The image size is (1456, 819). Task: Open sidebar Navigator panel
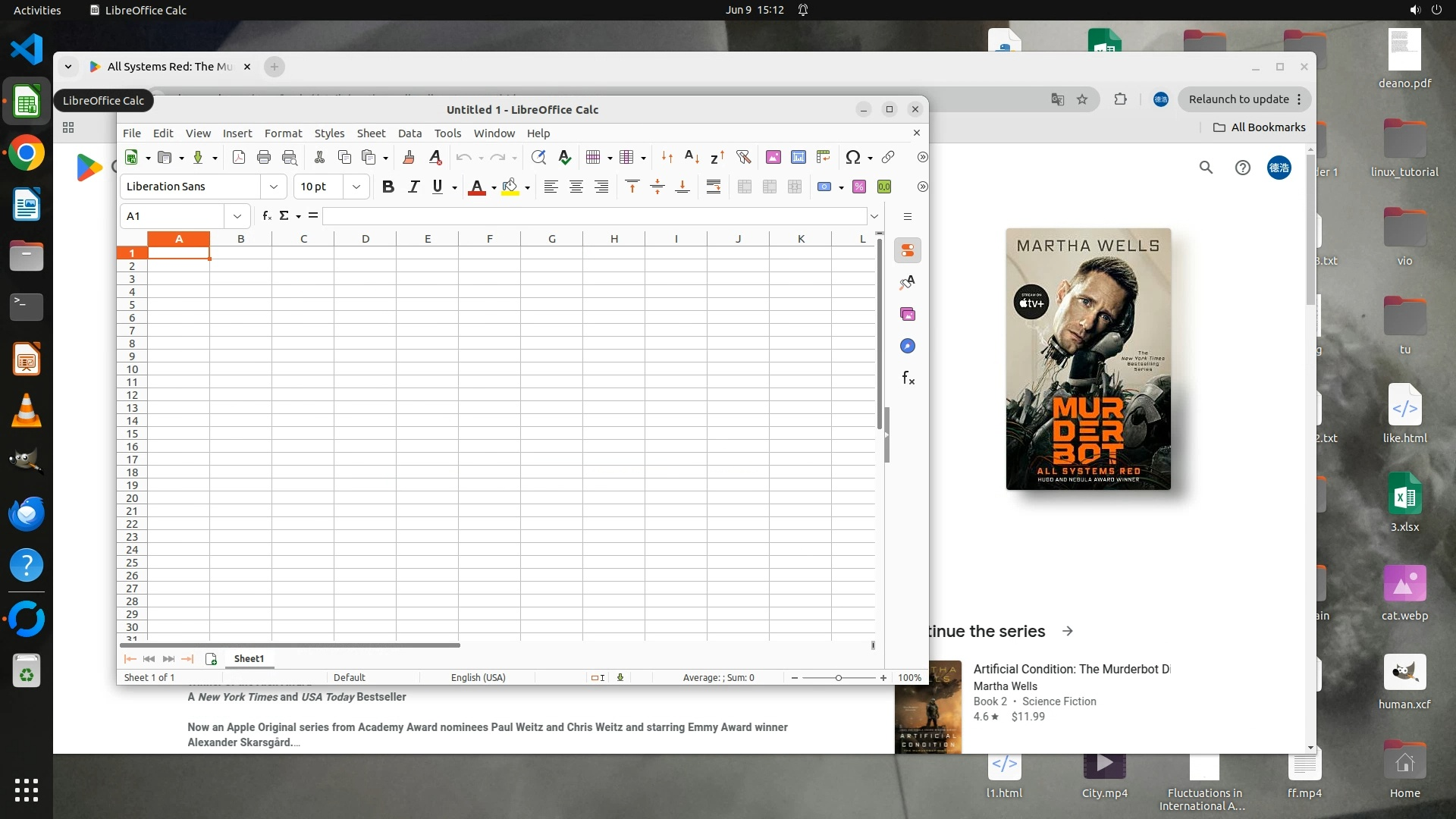tap(908, 346)
